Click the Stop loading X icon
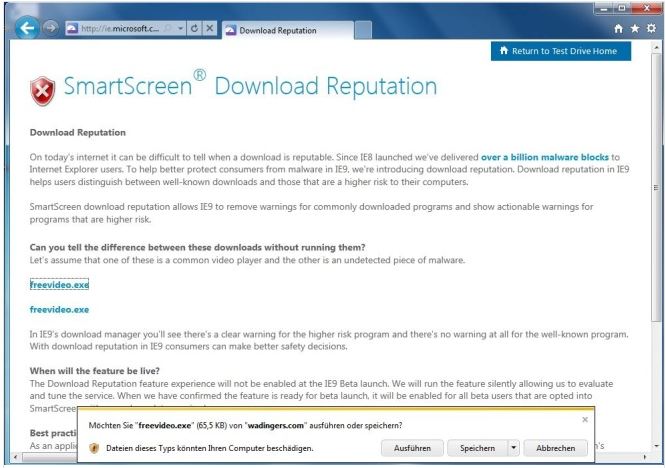 (210, 29)
